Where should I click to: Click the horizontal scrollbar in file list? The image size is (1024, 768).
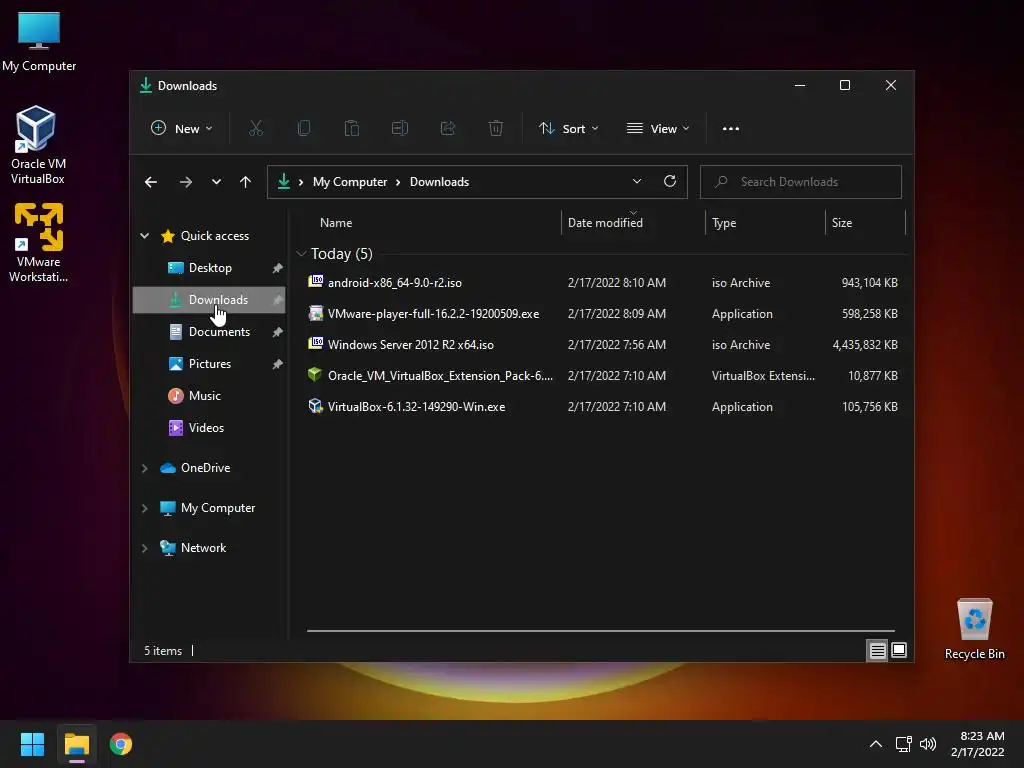[x=600, y=631]
